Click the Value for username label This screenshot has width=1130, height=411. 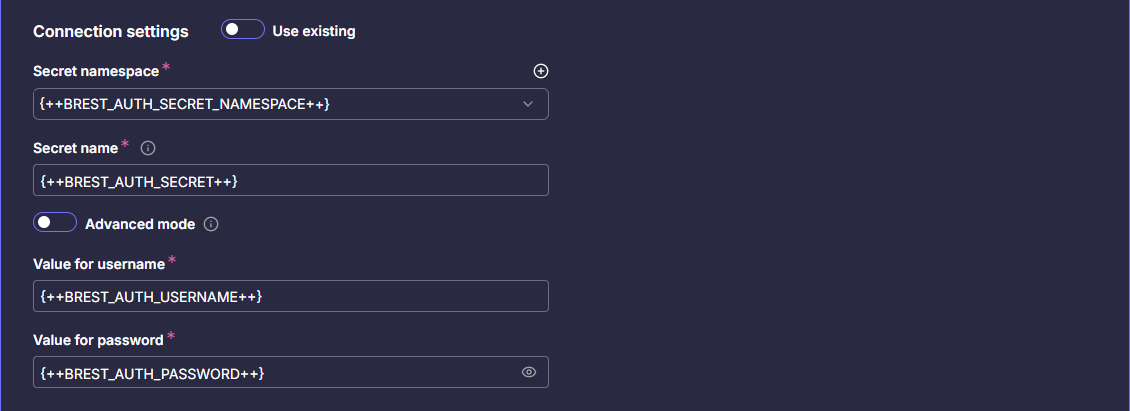[99, 264]
